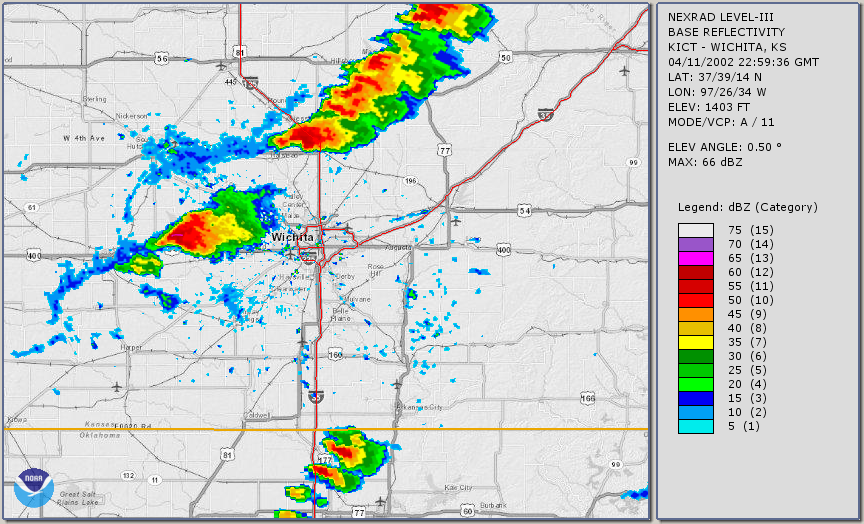
Task: Click the Highway 50 shield
Action: click(506, 56)
